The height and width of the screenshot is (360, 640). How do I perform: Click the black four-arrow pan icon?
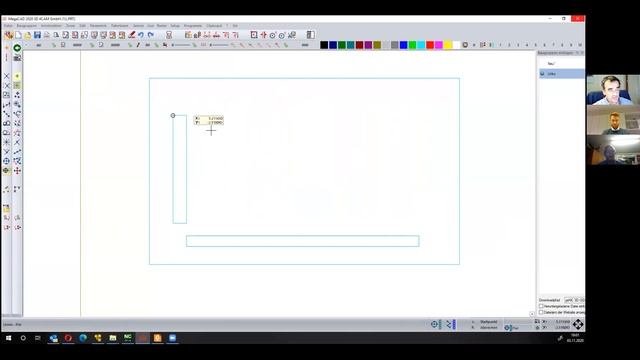click(578, 324)
